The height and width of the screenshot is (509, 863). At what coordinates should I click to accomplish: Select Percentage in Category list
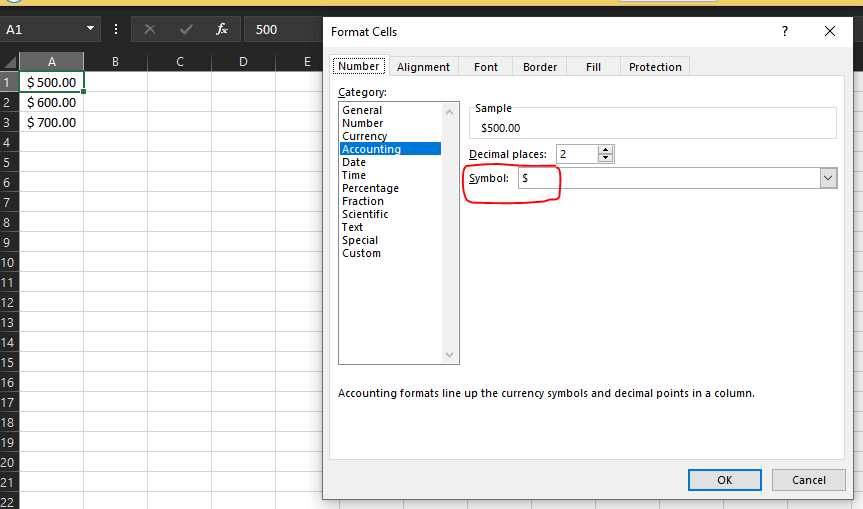click(390, 188)
